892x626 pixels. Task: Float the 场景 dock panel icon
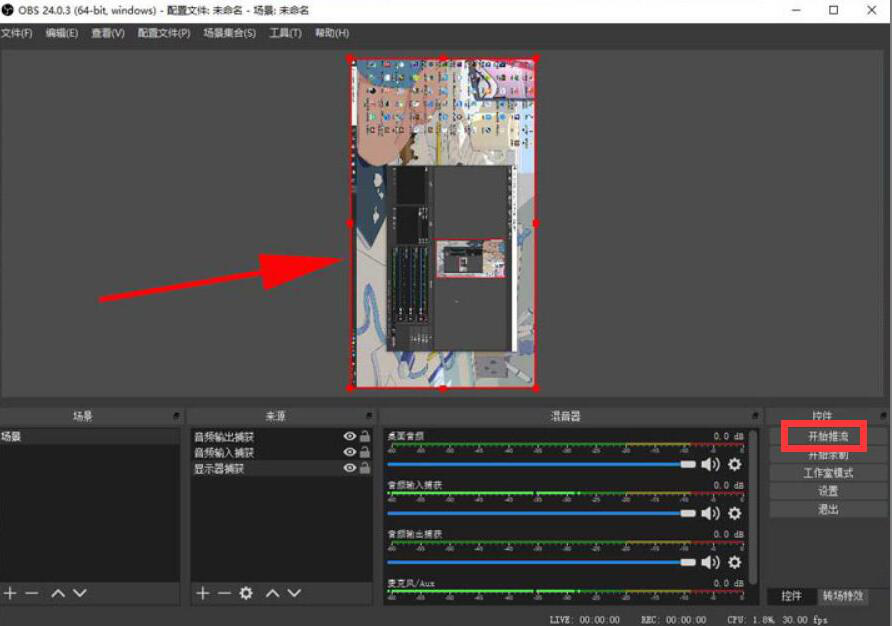point(176,416)
